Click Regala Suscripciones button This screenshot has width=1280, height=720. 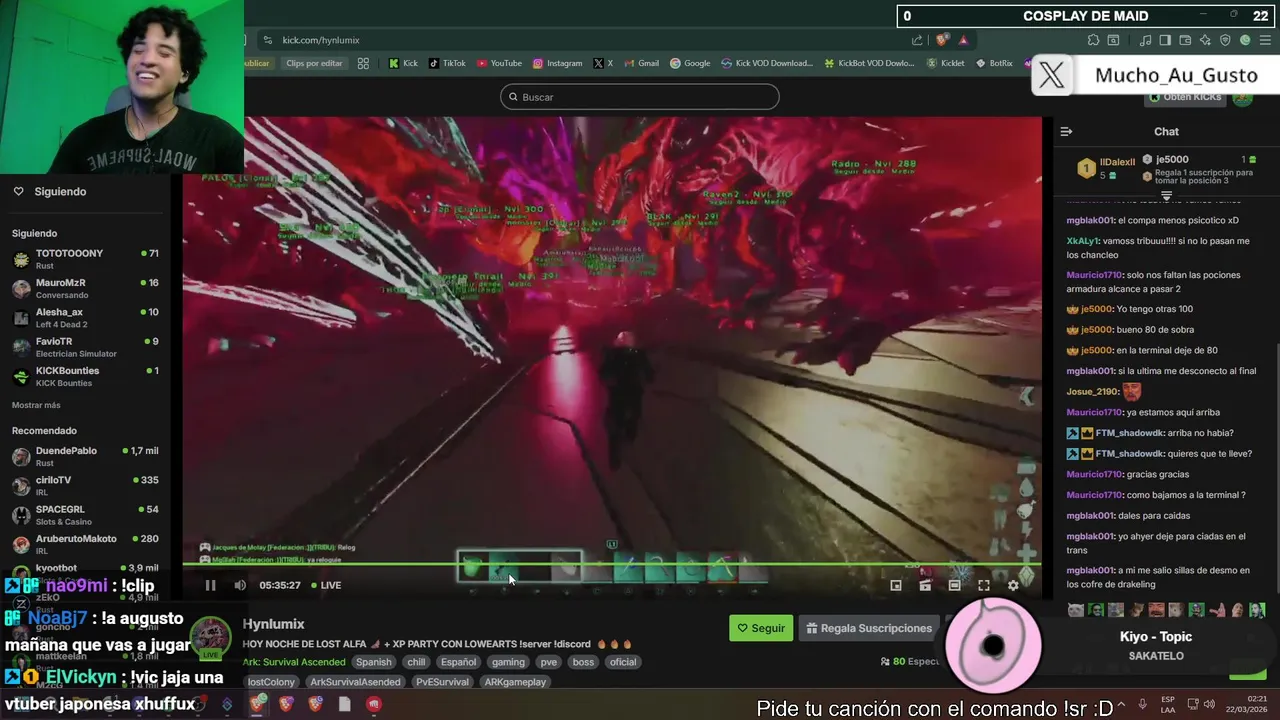[870, 628]
